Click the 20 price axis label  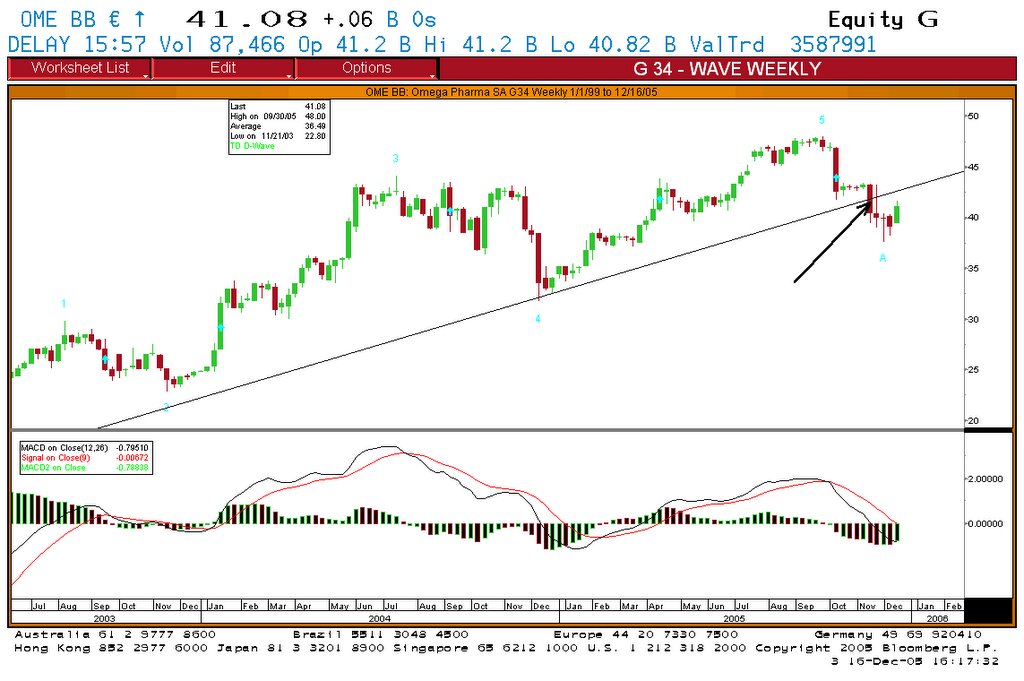(x=973, y=420)
